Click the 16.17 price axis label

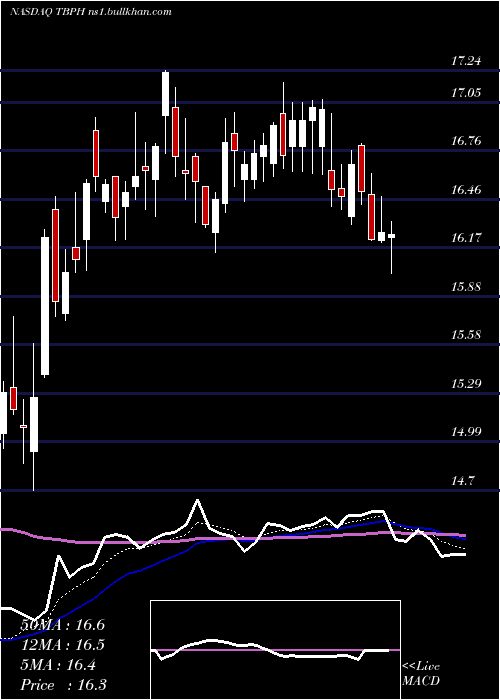(x=466, y=238)
